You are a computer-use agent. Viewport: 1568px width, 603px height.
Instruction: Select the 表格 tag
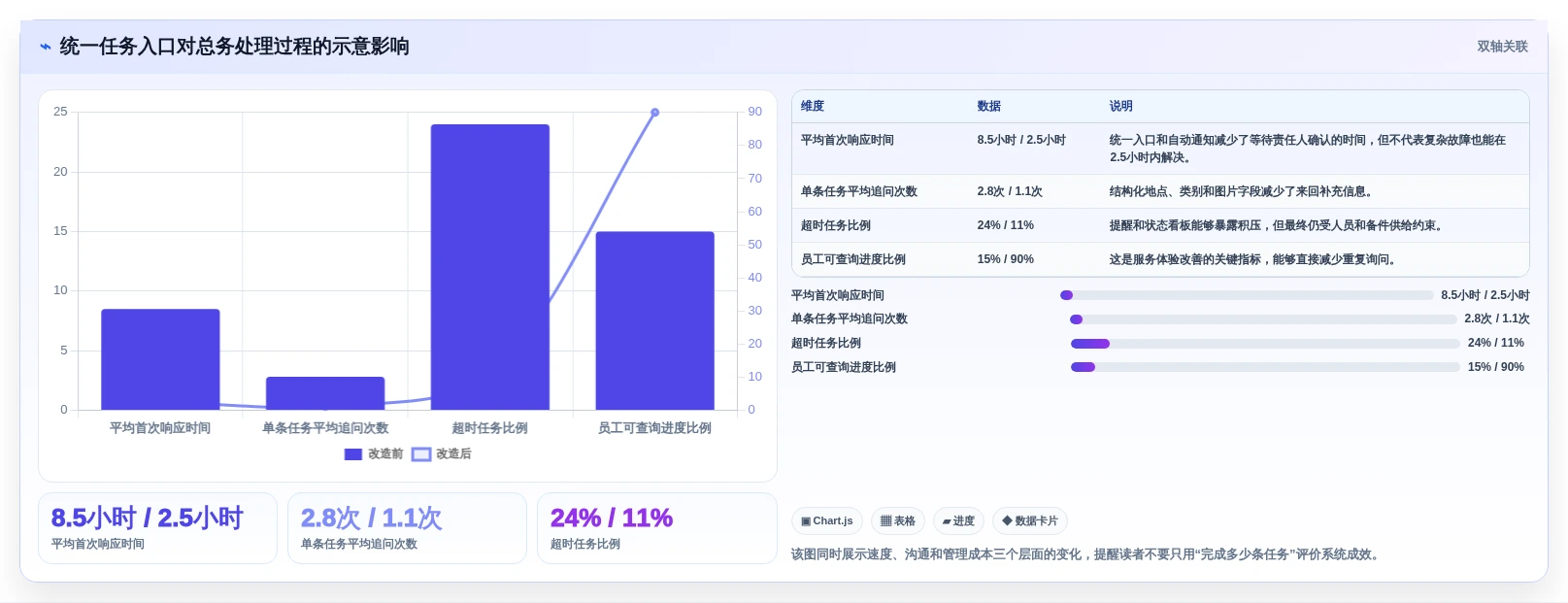(x=898, y=521)
